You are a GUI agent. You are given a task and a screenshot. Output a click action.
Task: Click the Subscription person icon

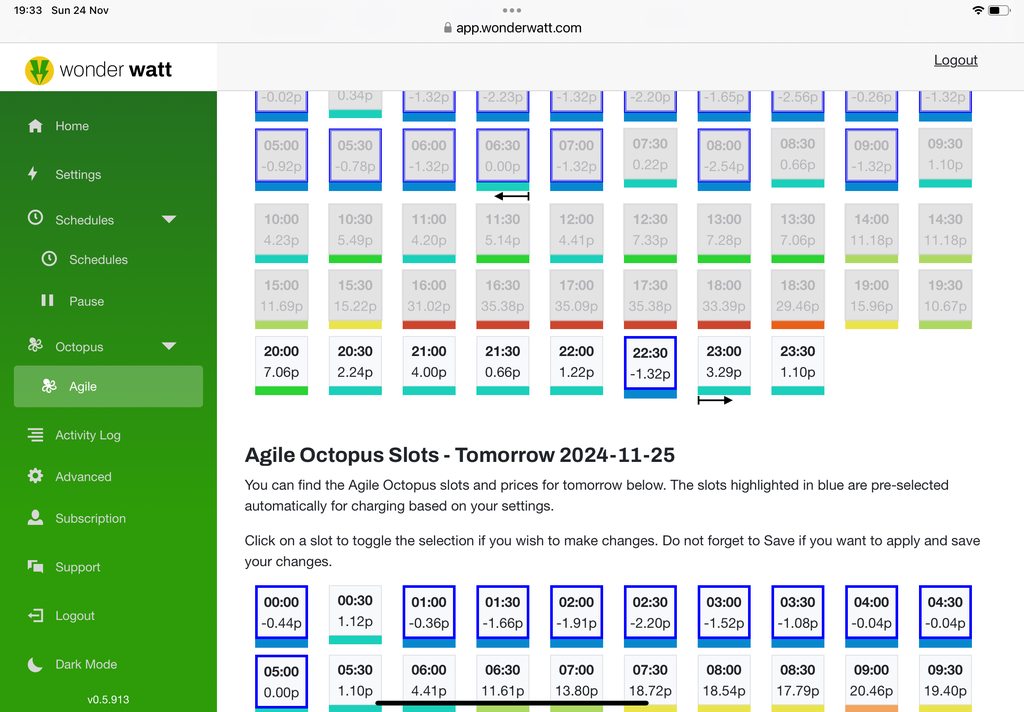[x=36, y=518]
